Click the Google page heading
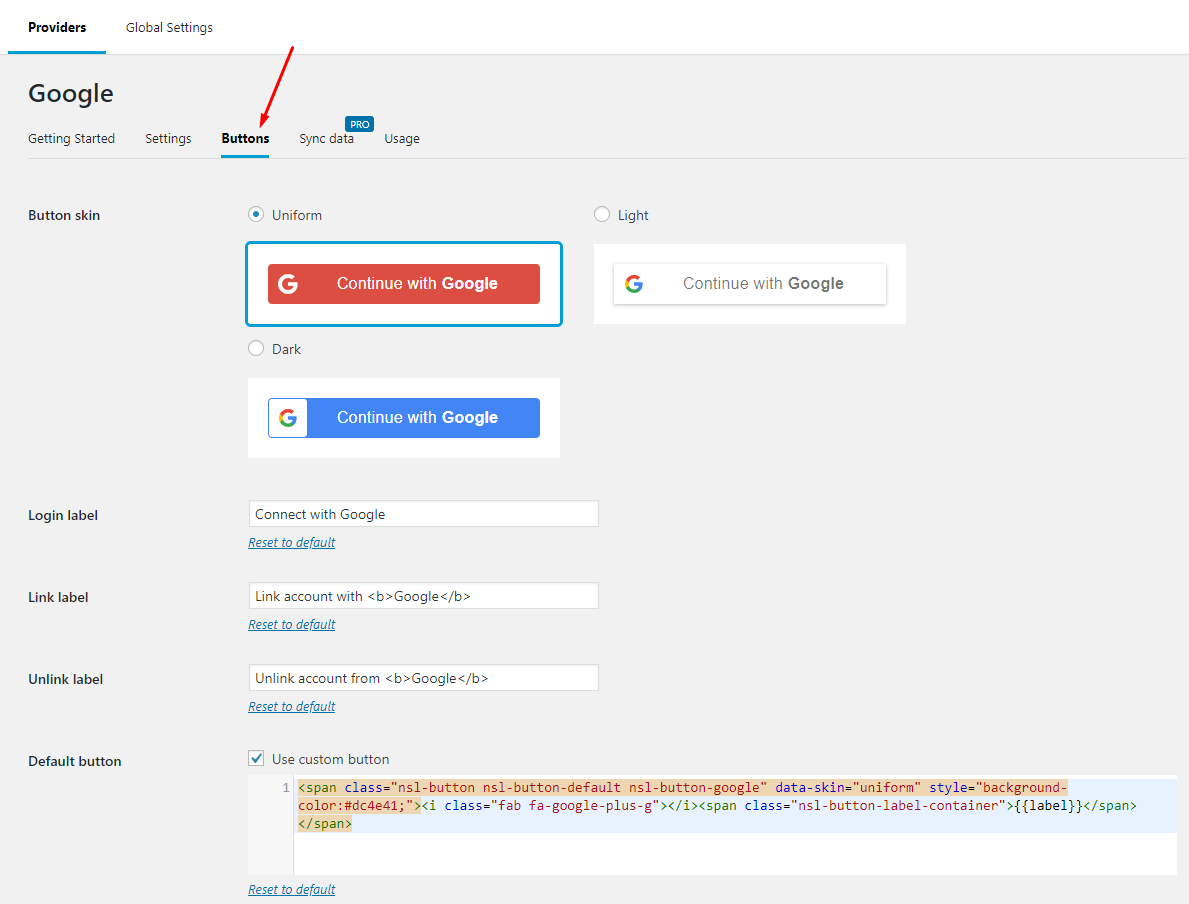This screenshot has height=904, width=1189. pyautogui.click(x=71, y=93)
